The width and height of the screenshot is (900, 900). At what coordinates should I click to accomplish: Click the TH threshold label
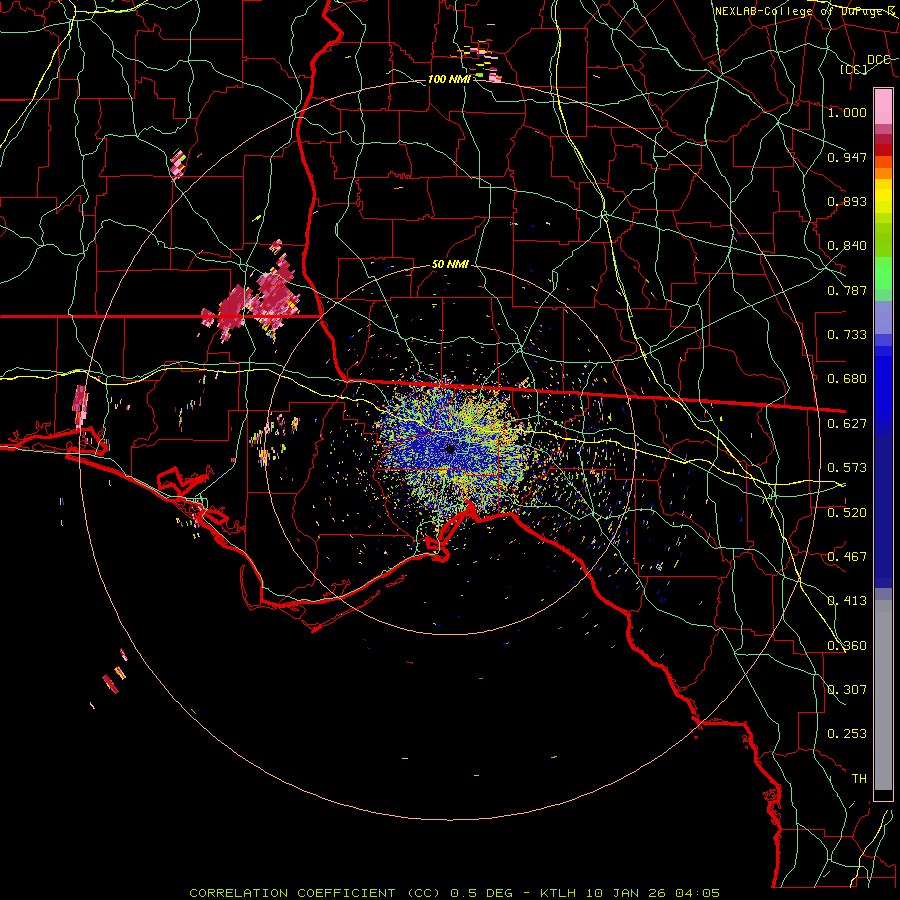(859, 779)
